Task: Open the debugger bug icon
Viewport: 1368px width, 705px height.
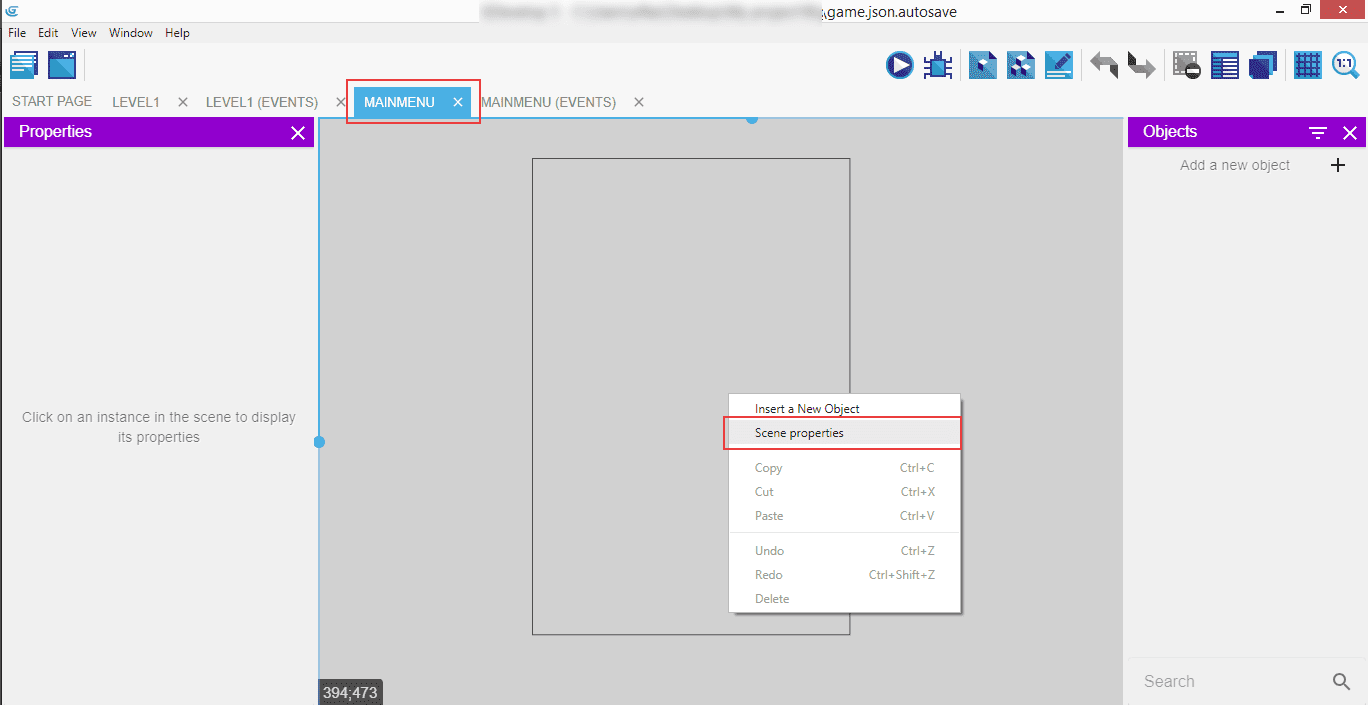Action: coord(938,65)
